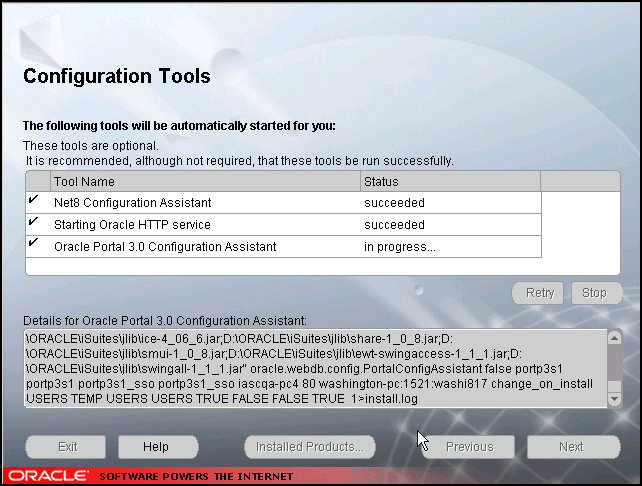Click in the details text area
The width and height of the screenshot is (642, 486).
(315, 368)
